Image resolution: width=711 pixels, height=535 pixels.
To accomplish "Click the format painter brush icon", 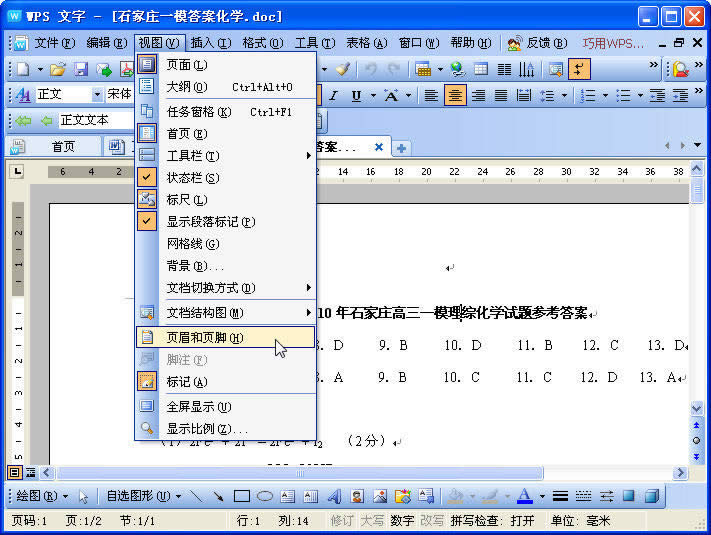I will click(x=343, y=69).
